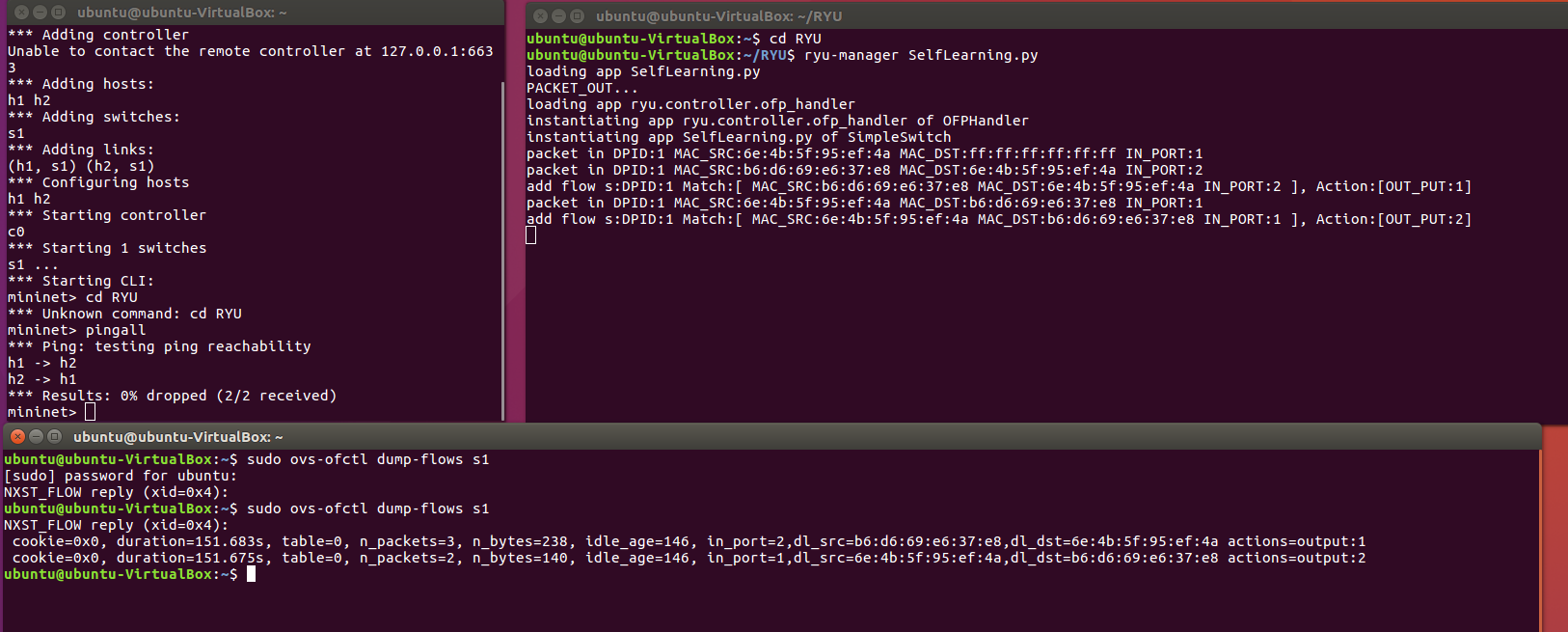Minimize the mininet terminal window

pos(40,13)
